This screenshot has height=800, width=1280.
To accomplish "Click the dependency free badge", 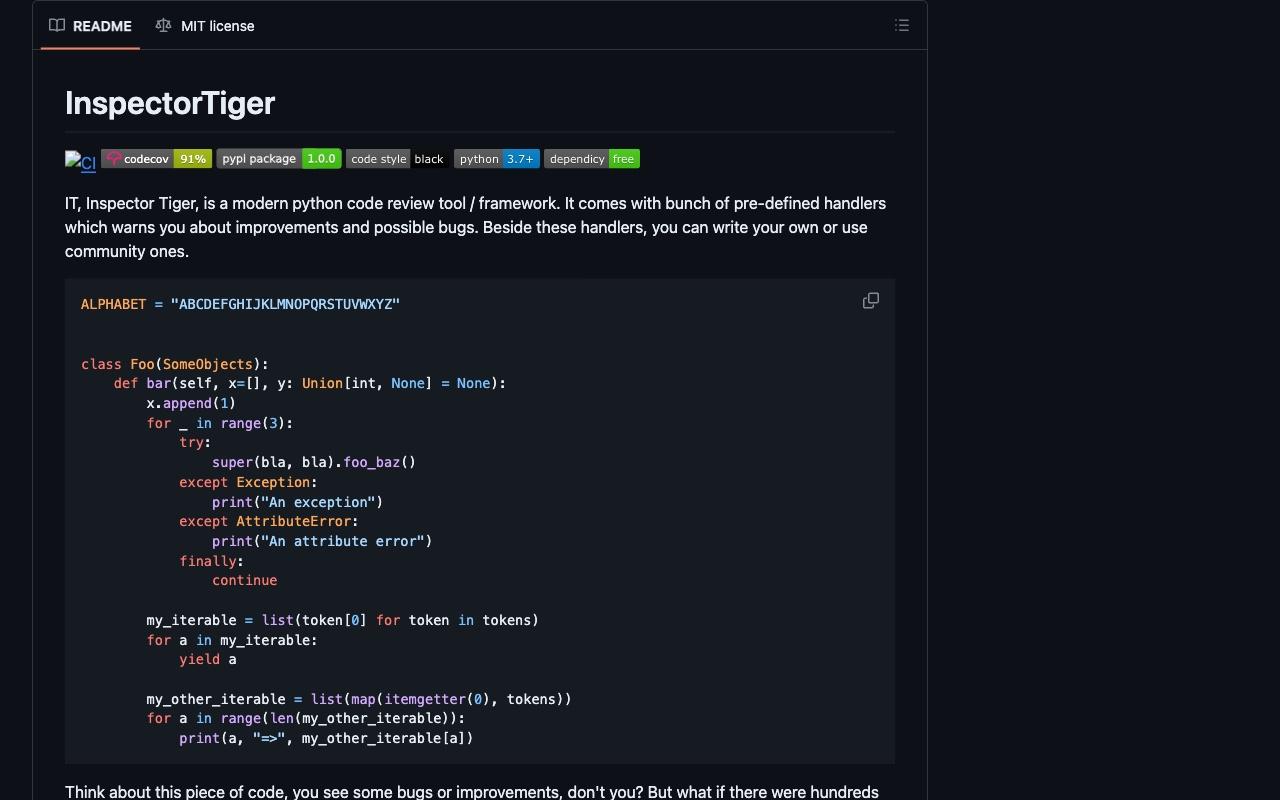I will pos(592,159).
